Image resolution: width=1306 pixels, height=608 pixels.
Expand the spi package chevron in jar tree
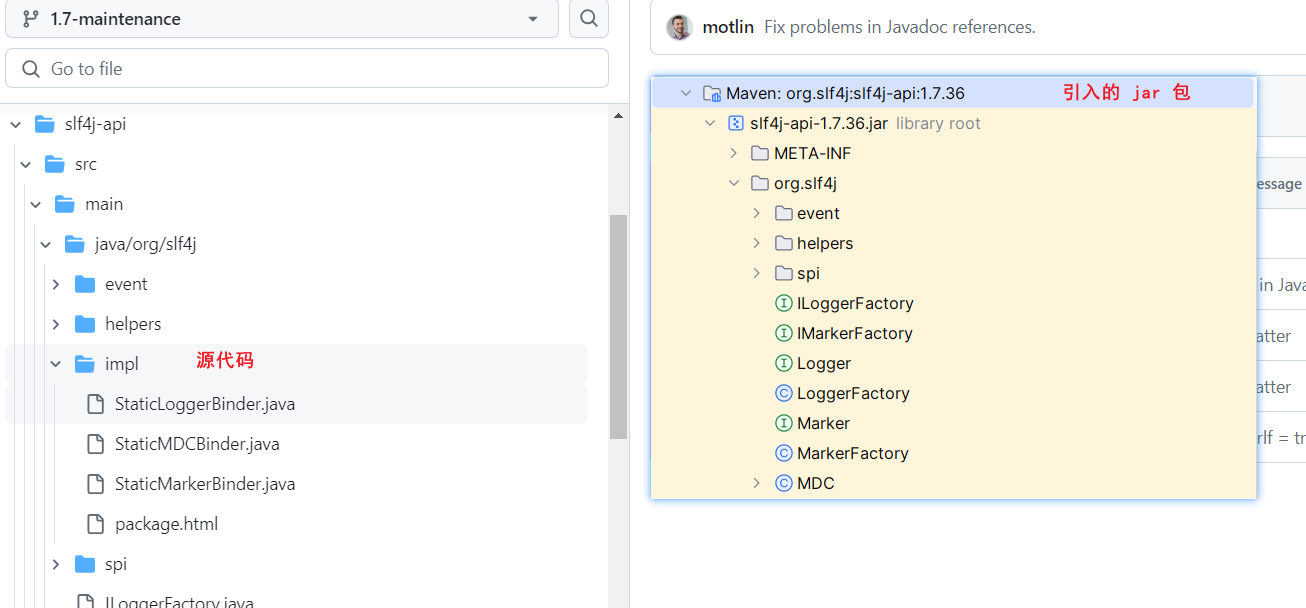757,273
